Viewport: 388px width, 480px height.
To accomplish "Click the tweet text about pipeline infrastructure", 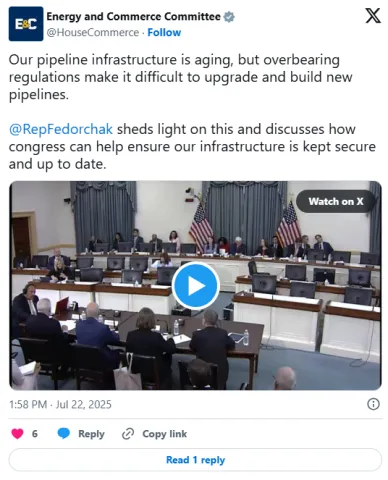I will [180, 77].
